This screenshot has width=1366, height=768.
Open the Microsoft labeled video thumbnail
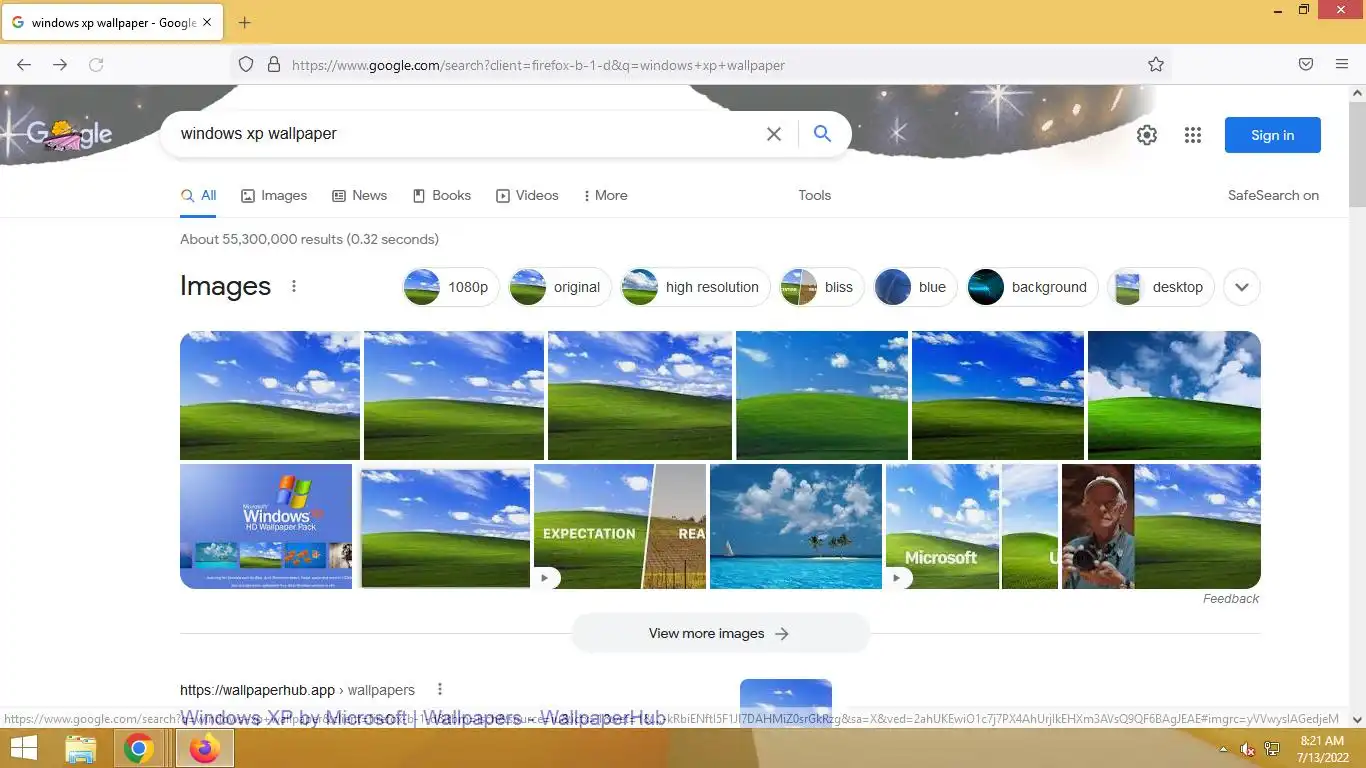(972, 526)
